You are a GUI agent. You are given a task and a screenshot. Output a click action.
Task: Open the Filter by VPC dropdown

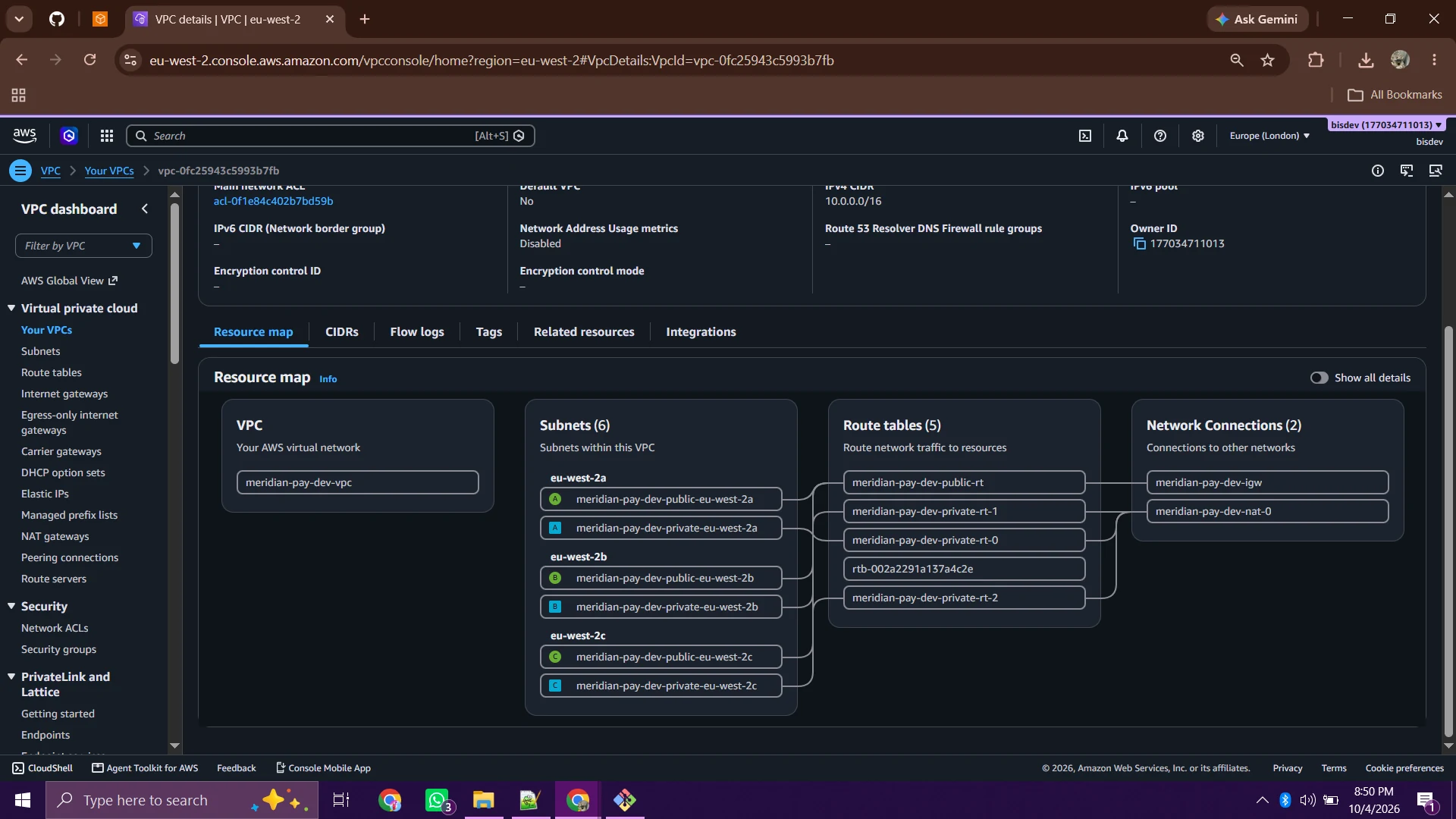tap(83, 246)
